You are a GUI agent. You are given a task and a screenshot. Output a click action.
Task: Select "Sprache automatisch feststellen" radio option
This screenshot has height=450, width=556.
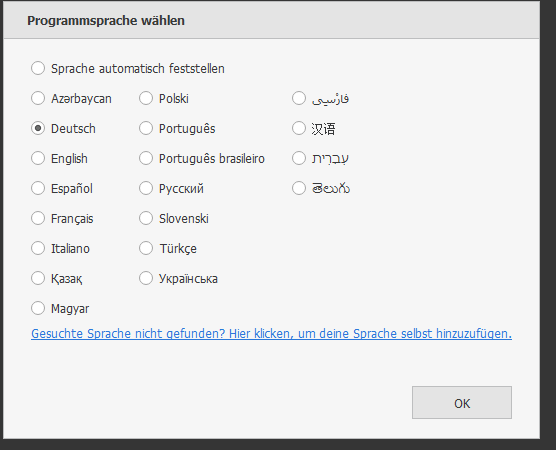coord(38,68)
